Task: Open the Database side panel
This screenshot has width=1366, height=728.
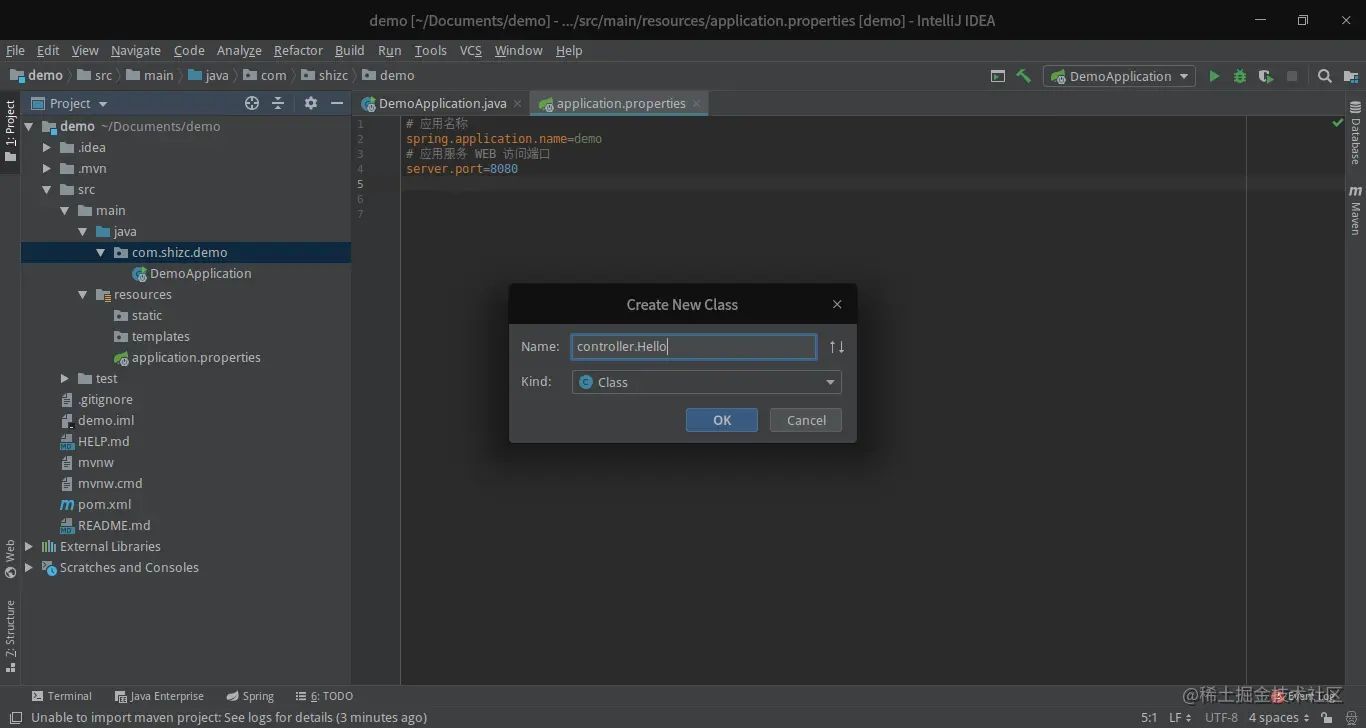Action: (1355, 132)
